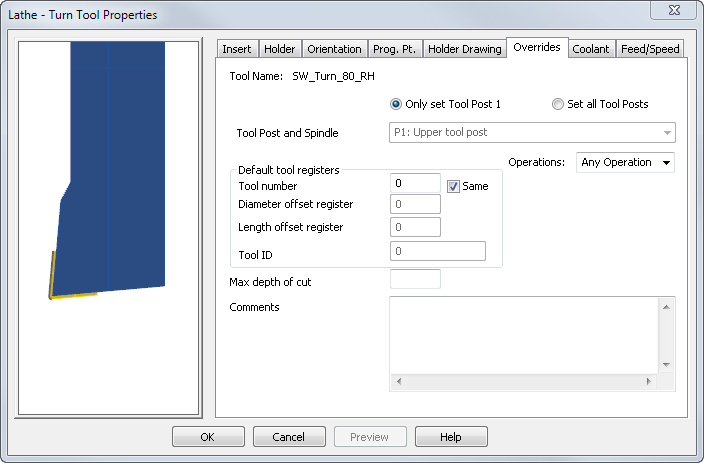704x463 pixels.
Task: Open the Feed/Speed tab
Action: click(x=650, y=49)
